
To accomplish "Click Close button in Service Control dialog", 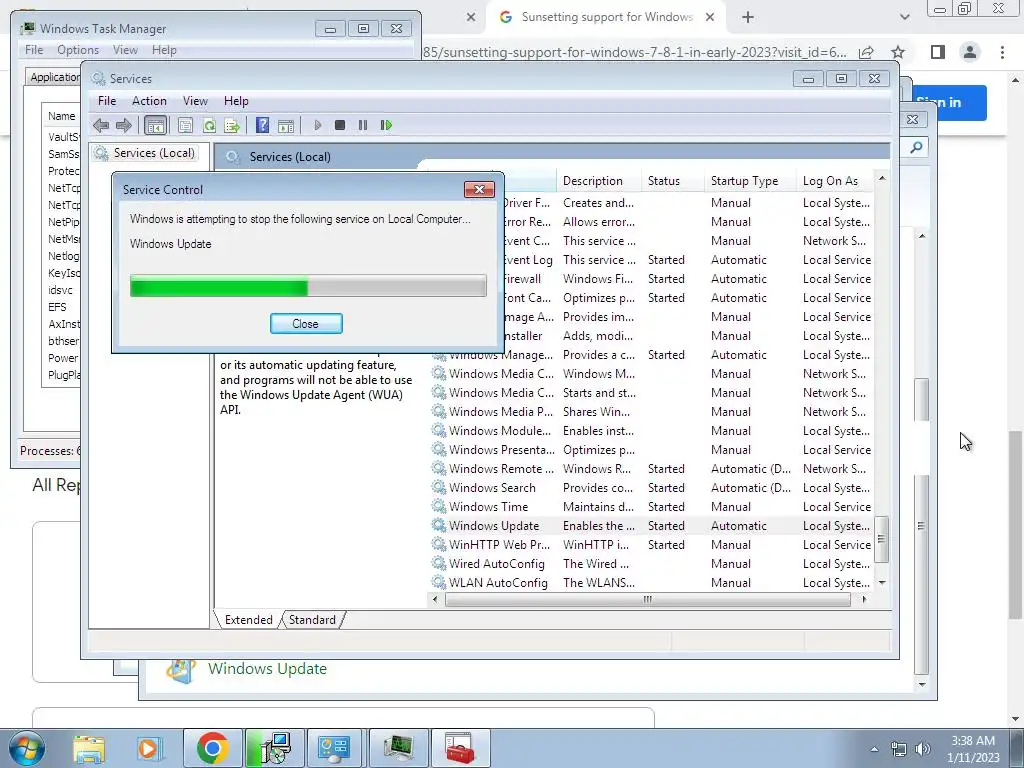I will click(x=306, y=323).
